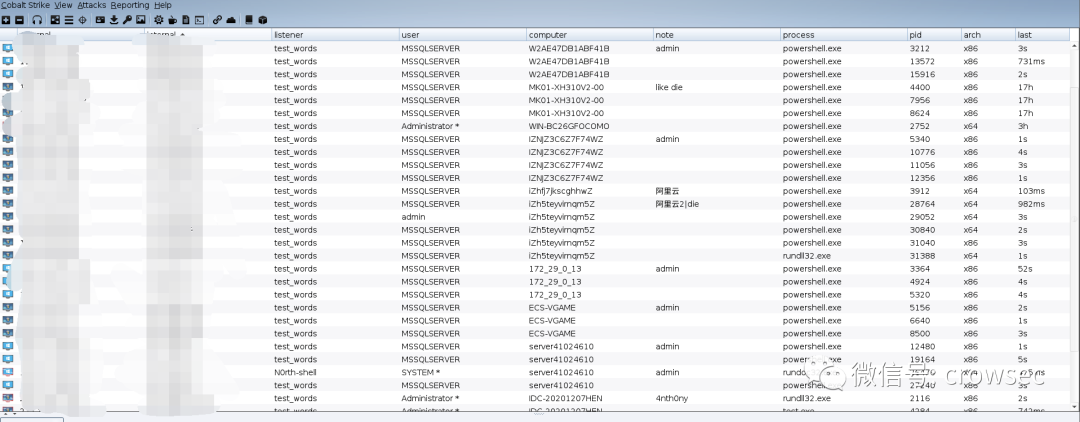The image size is (1080, 422).
Task: Click the Windows executable gear icon
Action: 158,20
